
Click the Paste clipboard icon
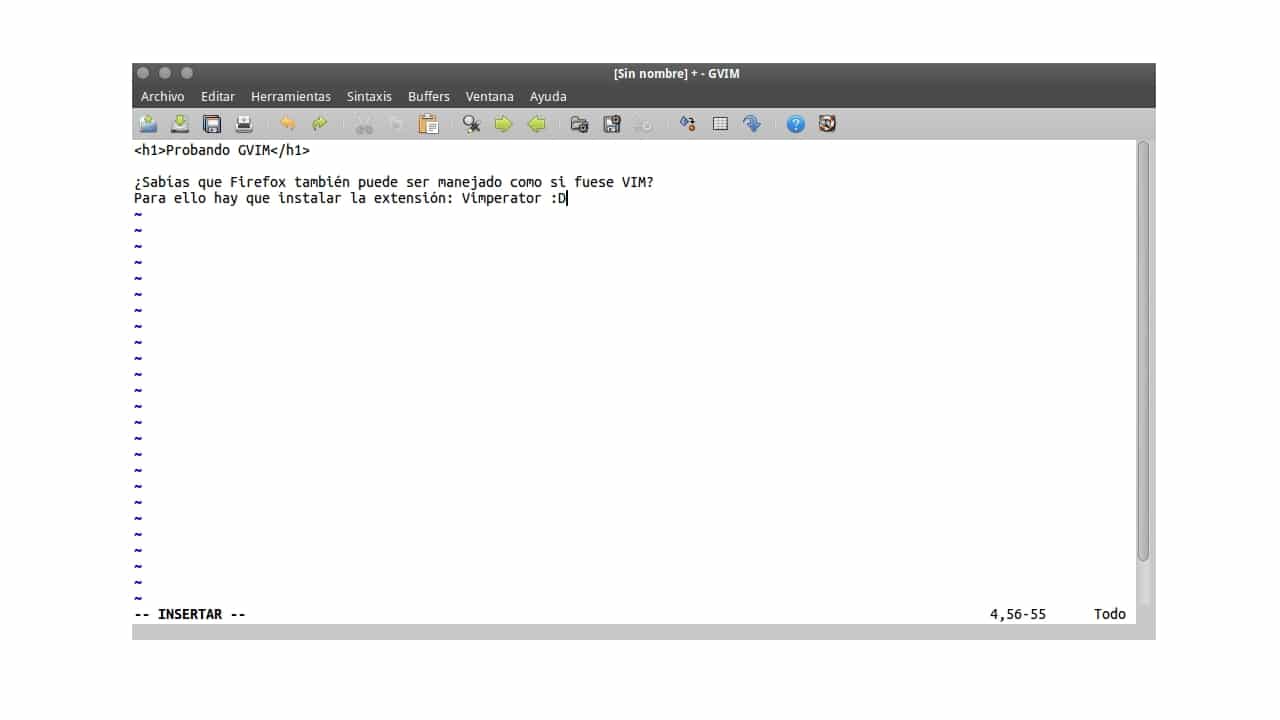[428, 124]
